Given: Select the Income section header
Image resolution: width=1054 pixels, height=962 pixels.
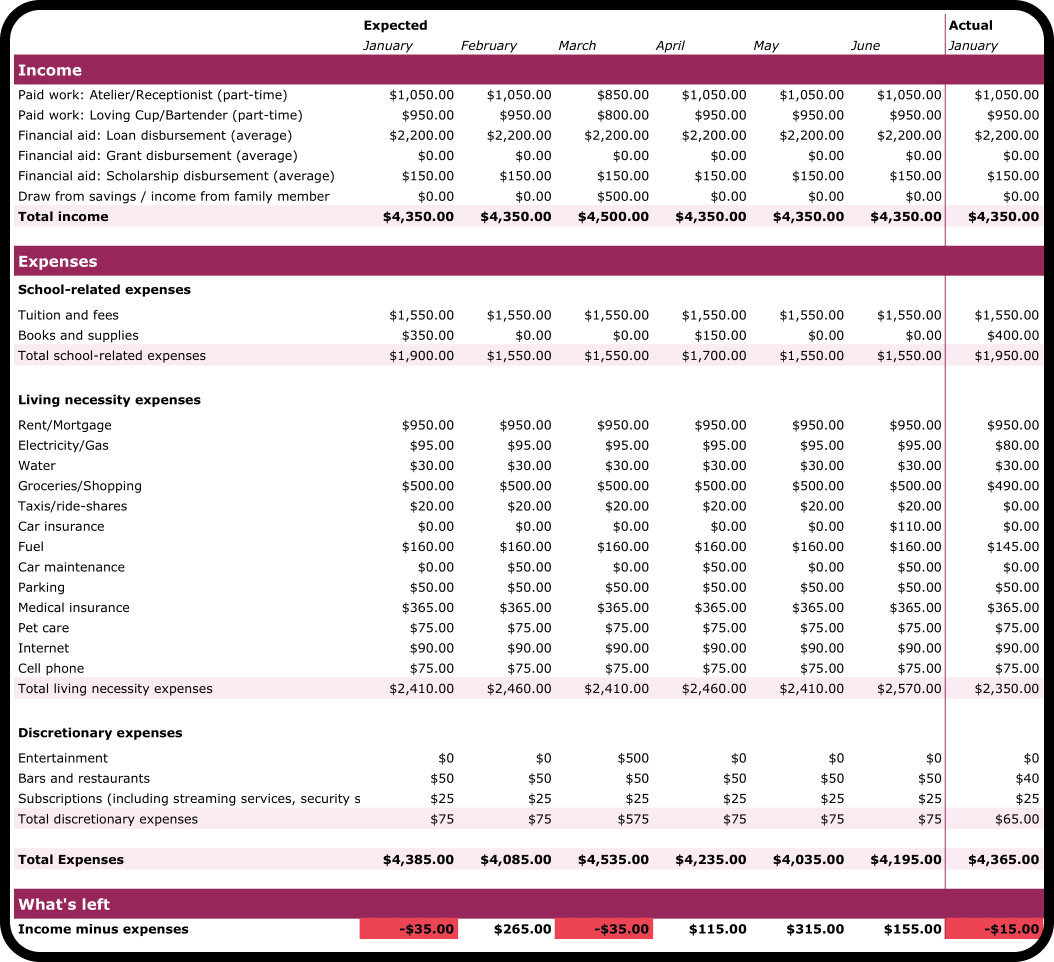Looking at the screenshot, I should click(x=50, y=70).
